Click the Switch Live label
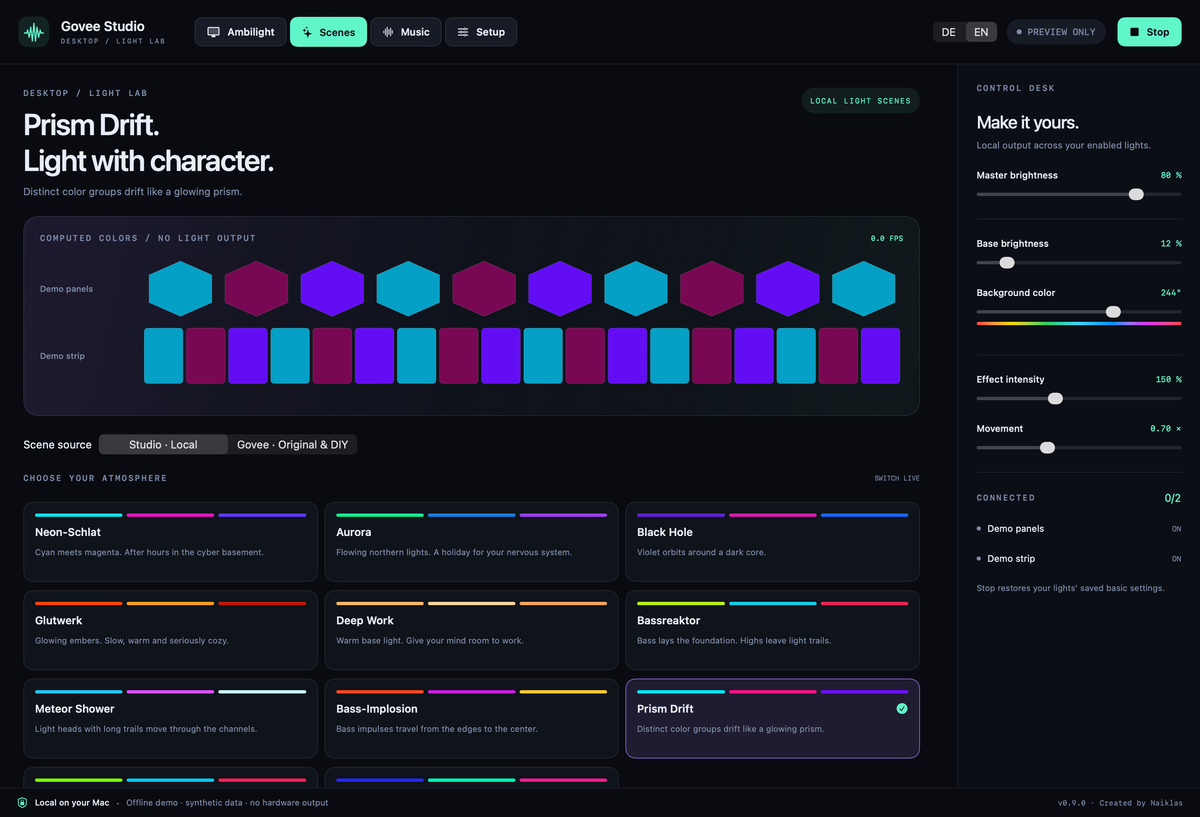Screen dimensions: 1200x817 pyautogui.click(x=897, y=478)
